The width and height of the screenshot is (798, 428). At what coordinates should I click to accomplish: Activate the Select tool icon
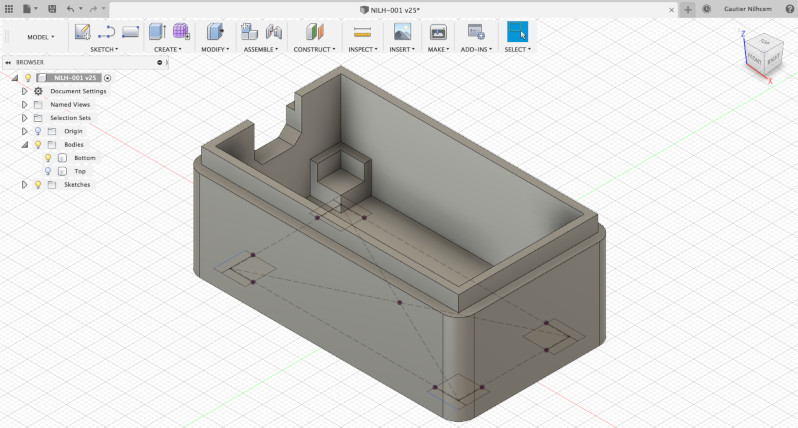(518, 32)
